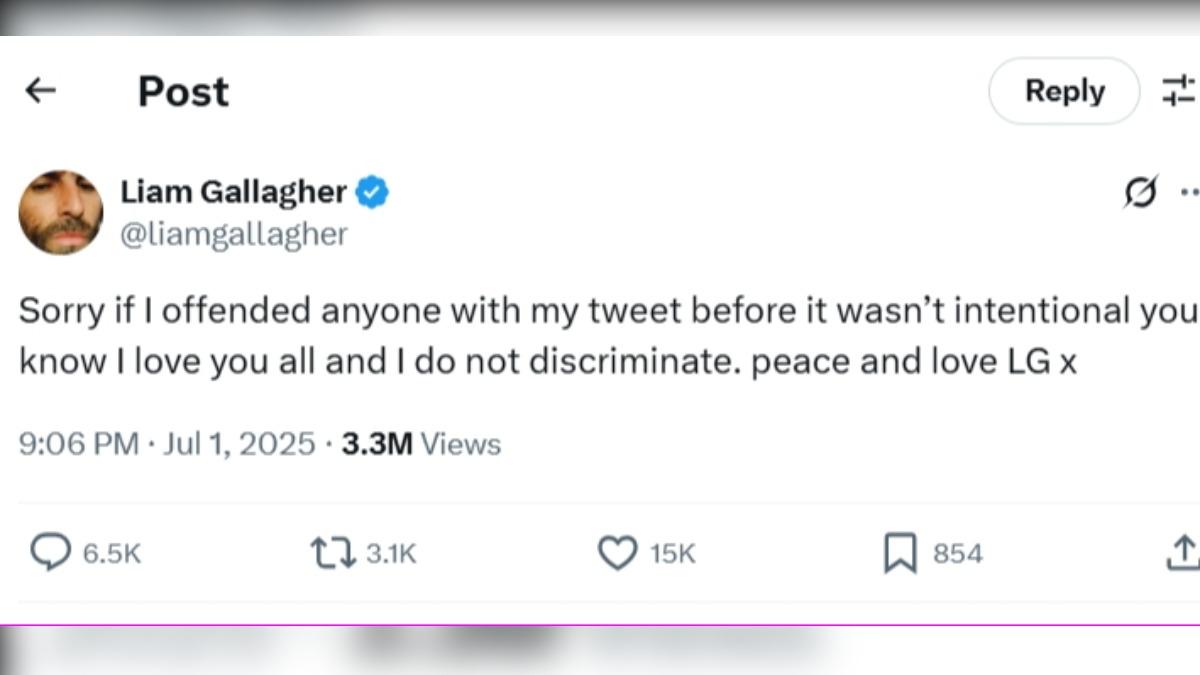Image resolution: width=1200 pixels, height=675 pixels.
Task: Share the post via upload icon
Action: coord(1183,552)
